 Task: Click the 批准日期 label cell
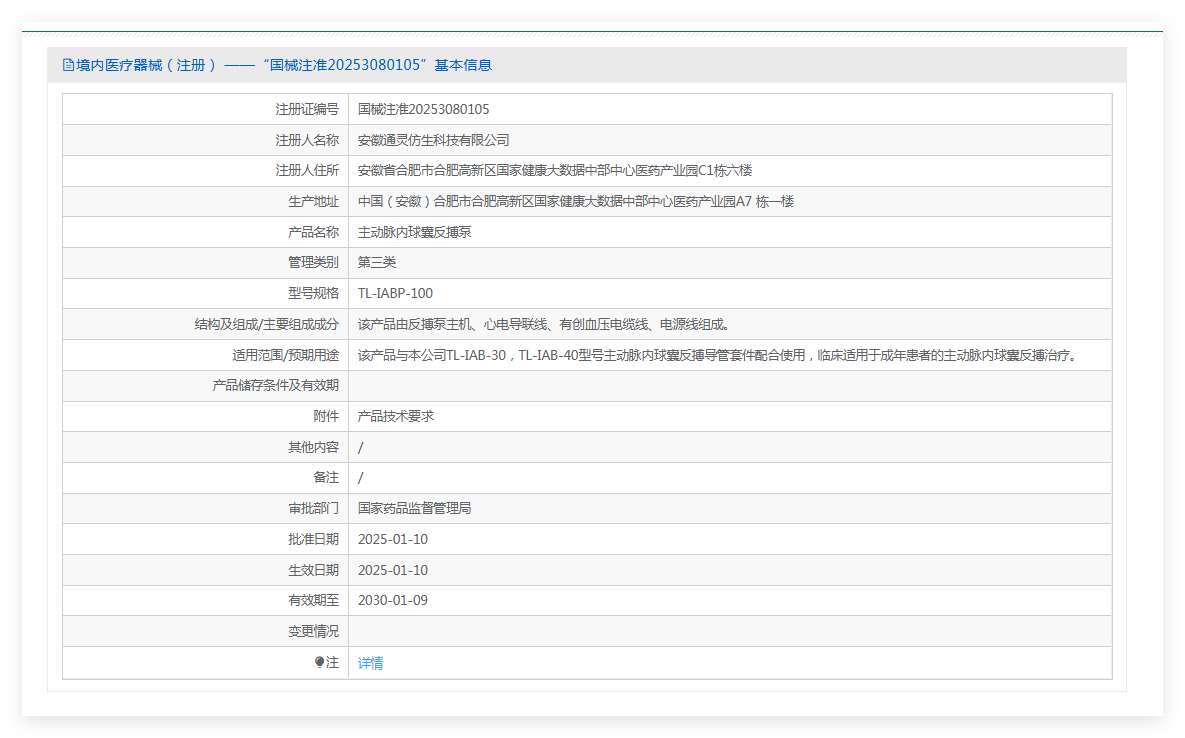(x=206, y=540)
